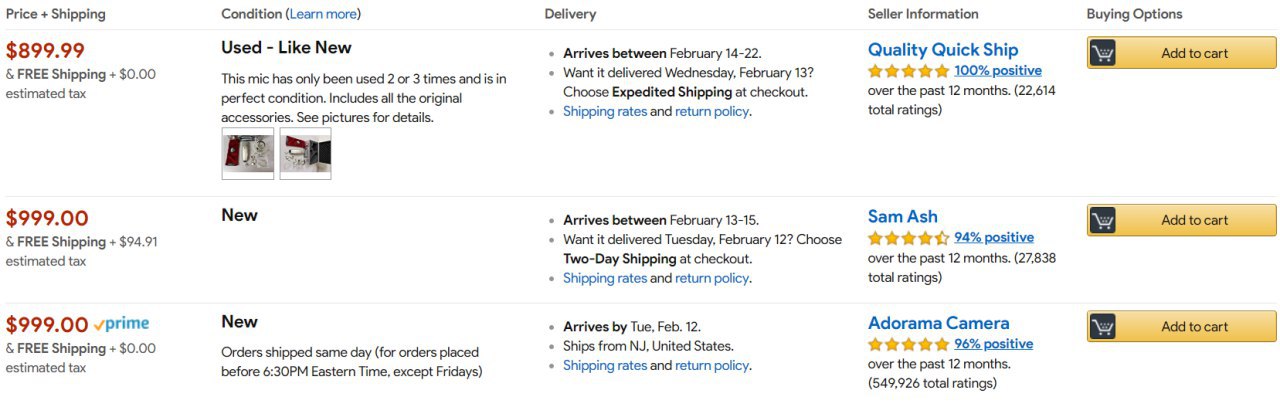Open Sam Ash seller page
1280x407 pixels.
pyautogui.click(x=902, y=216)
